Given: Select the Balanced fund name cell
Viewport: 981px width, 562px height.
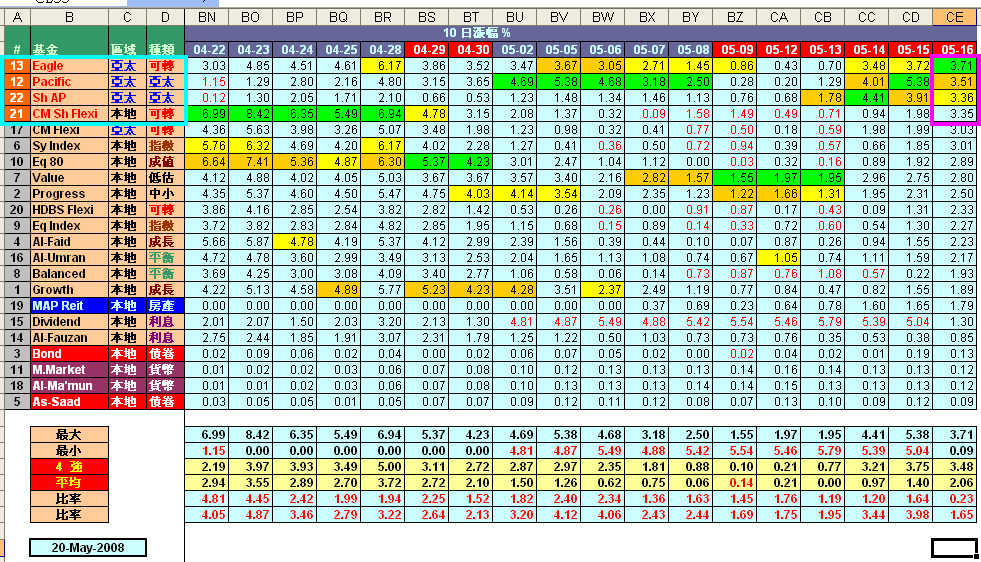Looking at the screenshot, I should click(x=69, y=273).
